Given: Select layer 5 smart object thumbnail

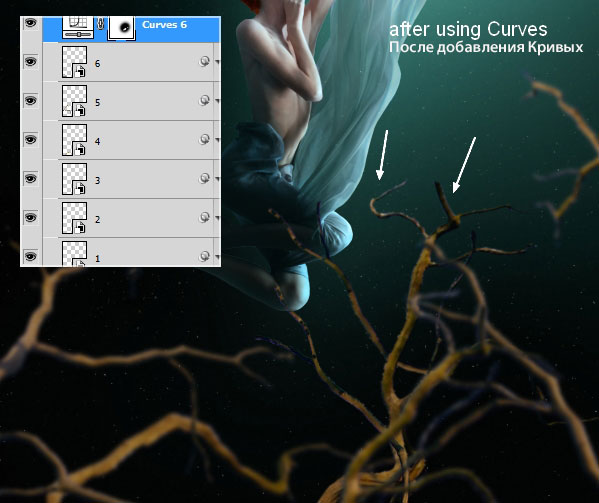Looking at the screenshot, I should [x=74, y=101].
